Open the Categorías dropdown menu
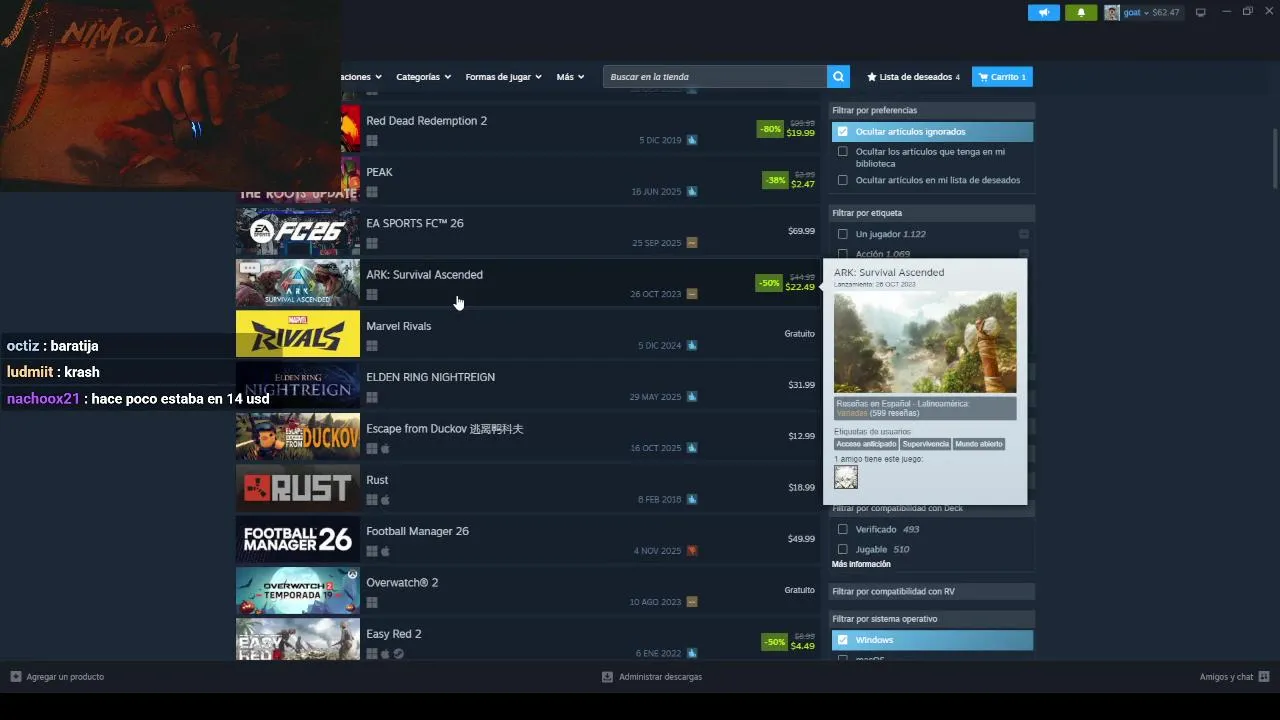1280x720 pixels. (x=423, y=77)
